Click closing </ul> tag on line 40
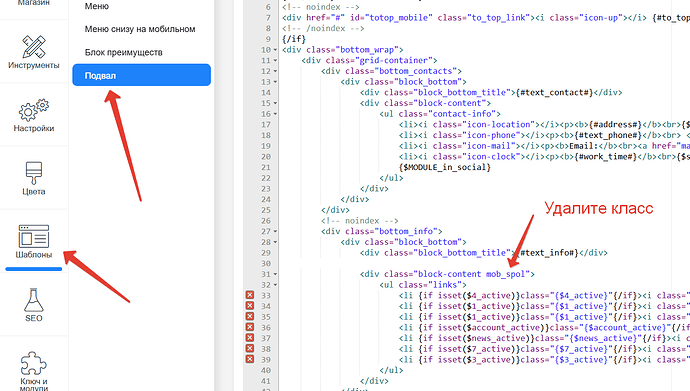The image size is (690, 391). (391, 370)
